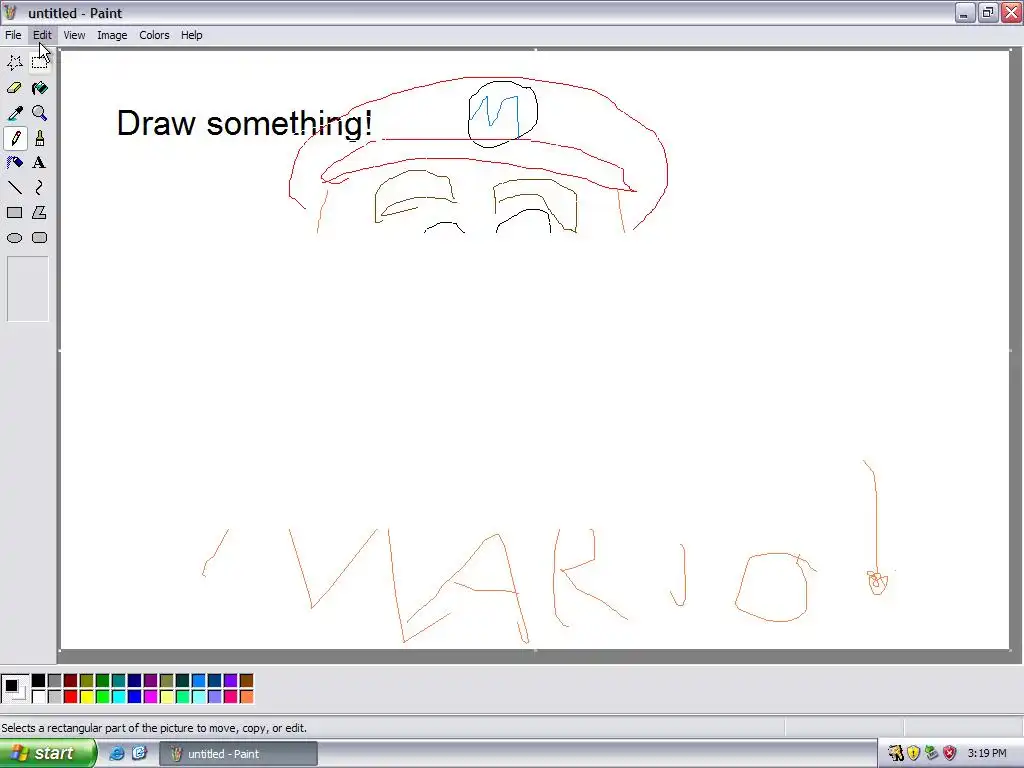Select the rectangular Select tool
The width and height of the screenshot is (1024, 768).
pyautogui.click(x=39, y=63)
